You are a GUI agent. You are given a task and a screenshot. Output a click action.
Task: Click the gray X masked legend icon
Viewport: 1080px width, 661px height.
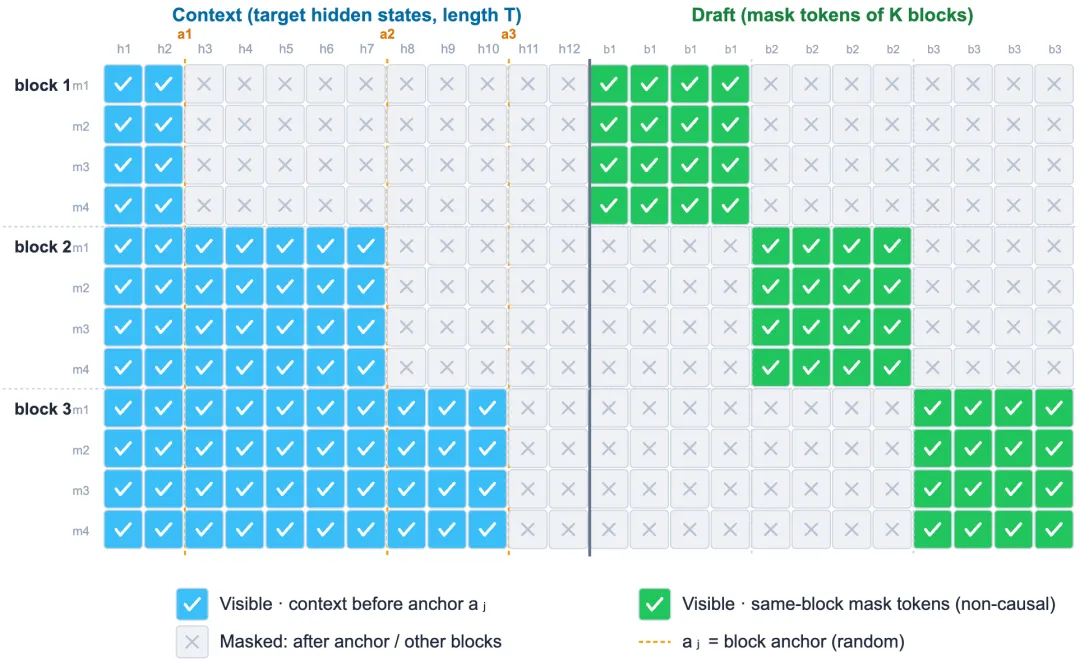192,642
